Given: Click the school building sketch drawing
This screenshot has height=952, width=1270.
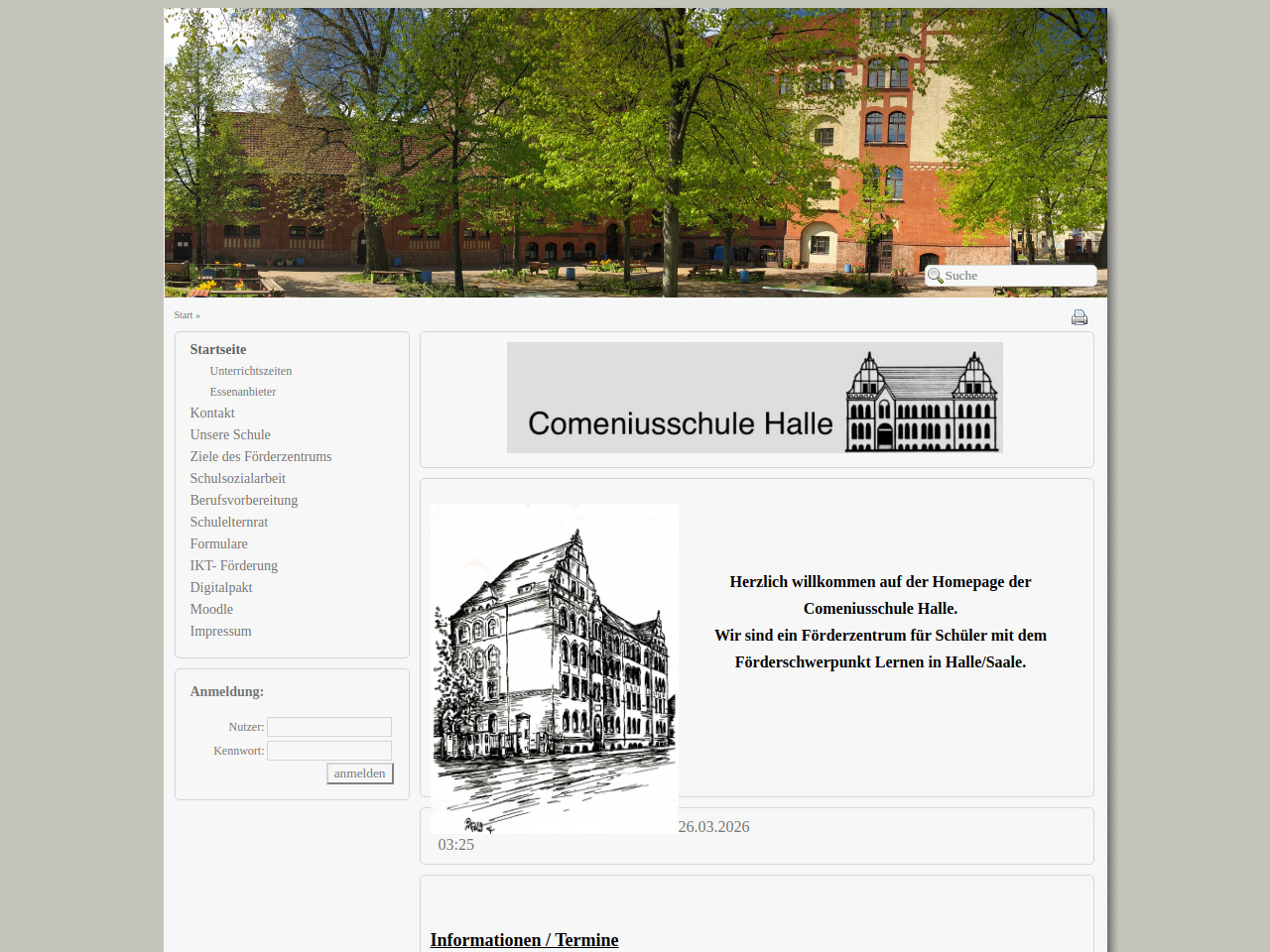Looking at the screenshot, I should (x=554, y=667).
